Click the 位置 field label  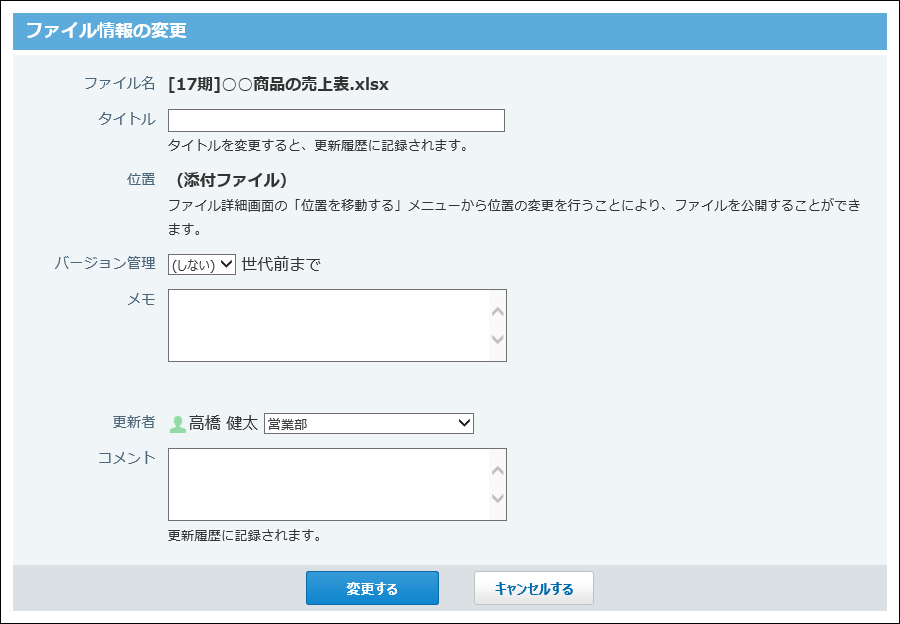point(141,180)
